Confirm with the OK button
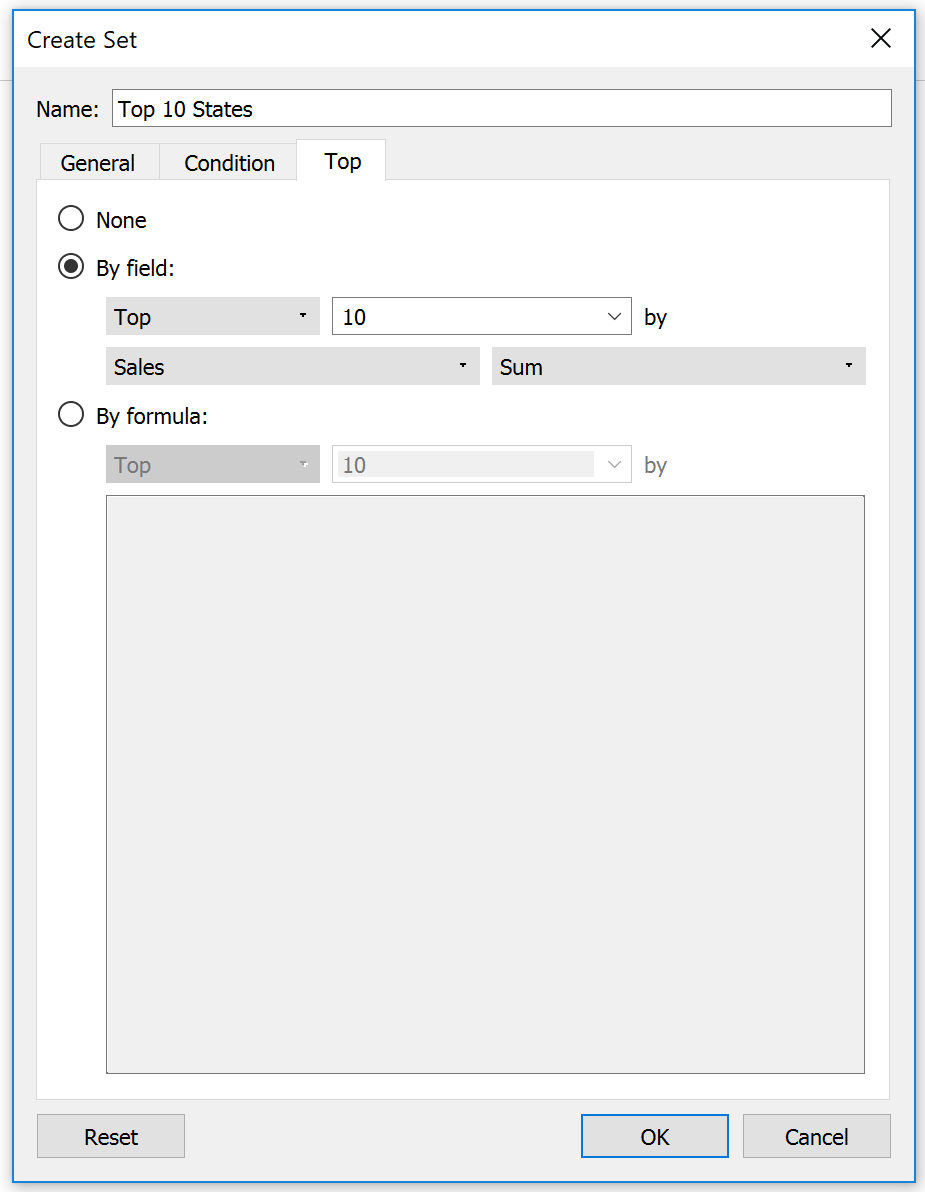 click(654, 1137)
